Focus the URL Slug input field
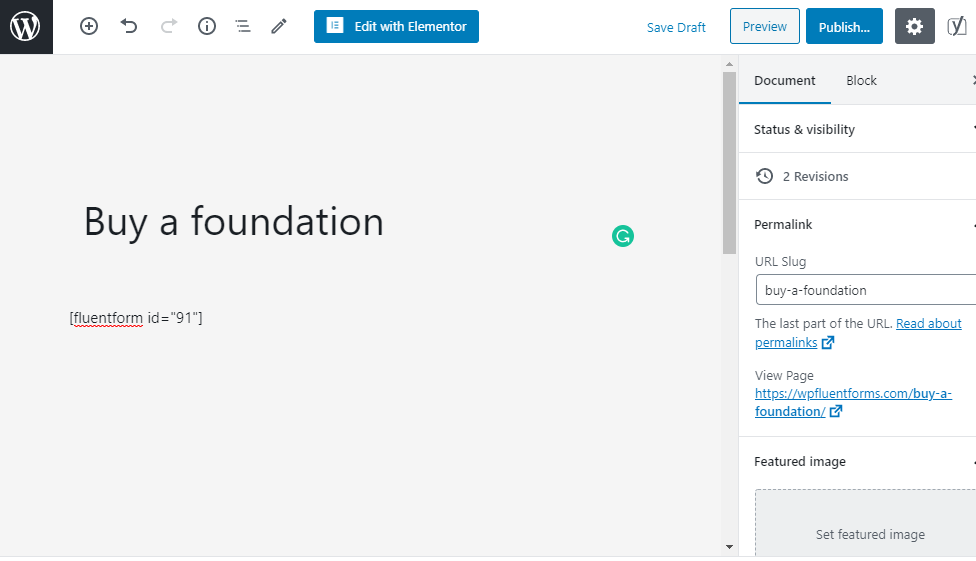976x561 pixels. 866,290
